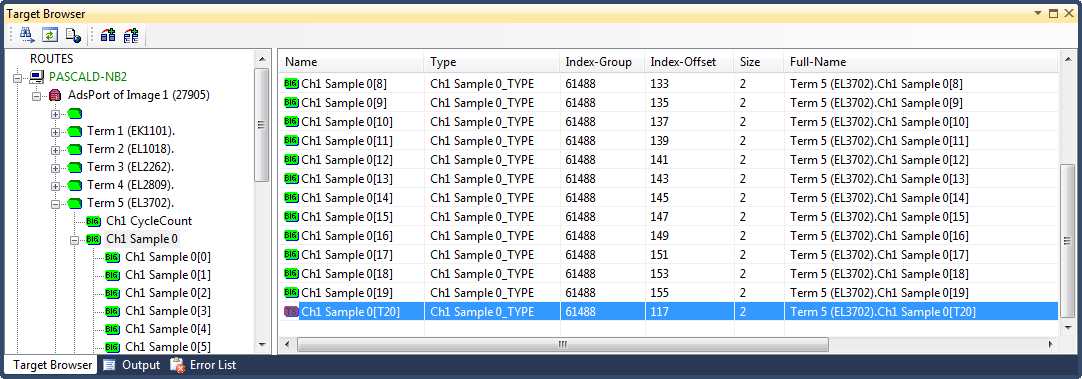Viewport: 1082px width, 379px height.
Task: Select tree item Ch1 Sample 0[4]
Action: coord(168,329)
